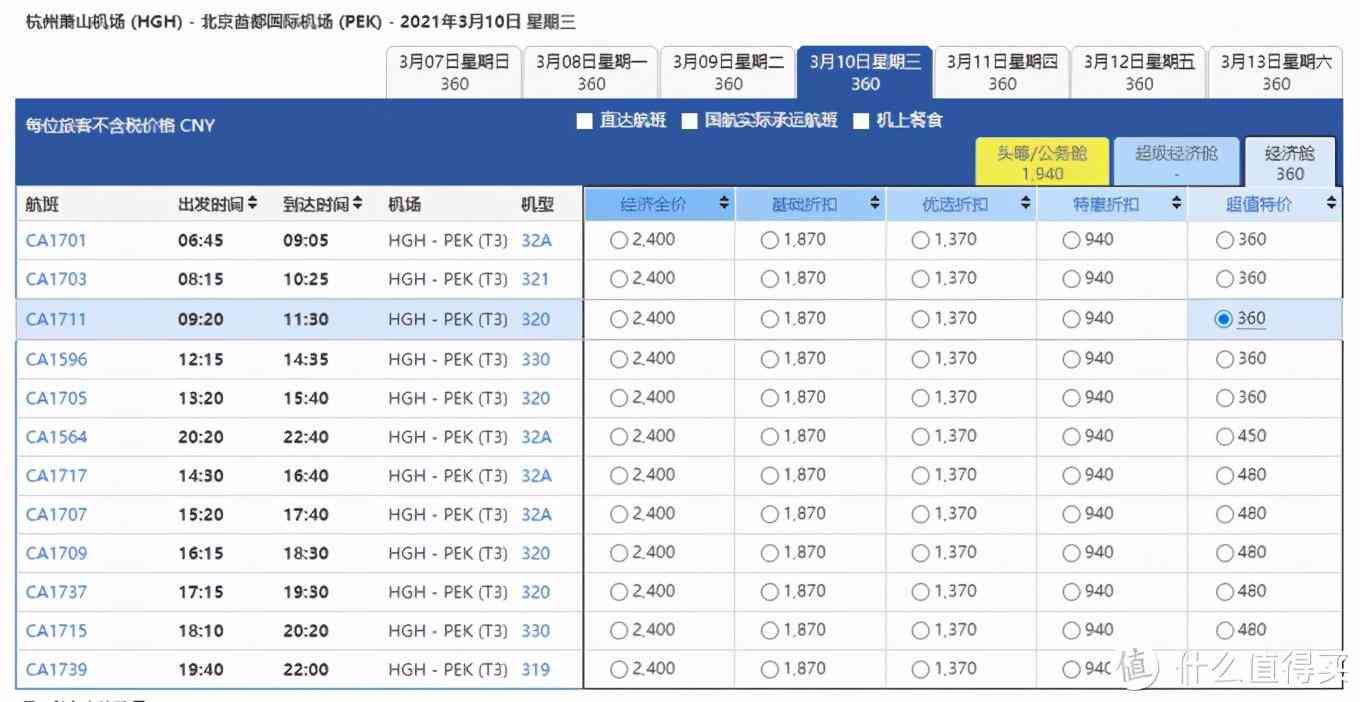
Task: Enable the 直达航班 direct flights filter
Action: 585,121
